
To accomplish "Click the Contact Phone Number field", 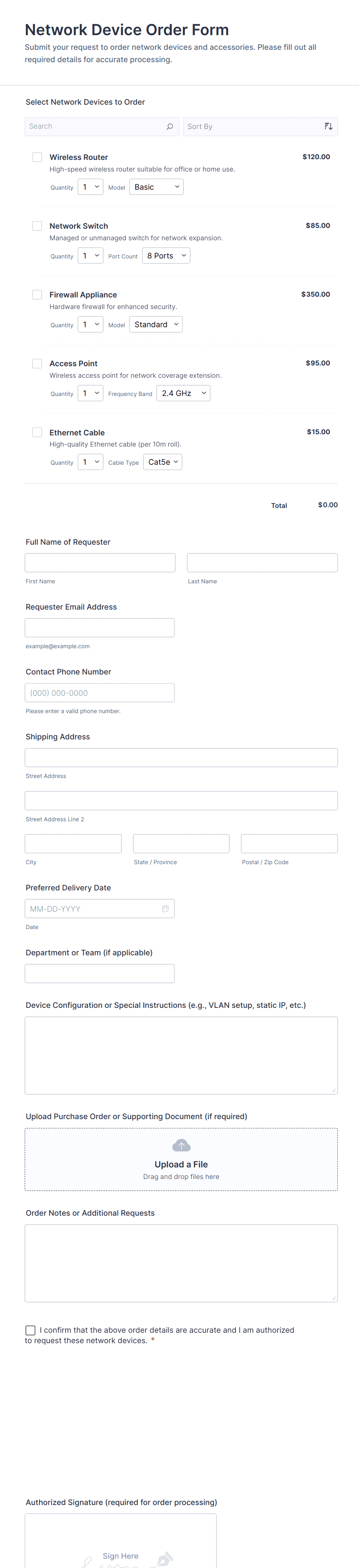I will [x=100, y=693].
